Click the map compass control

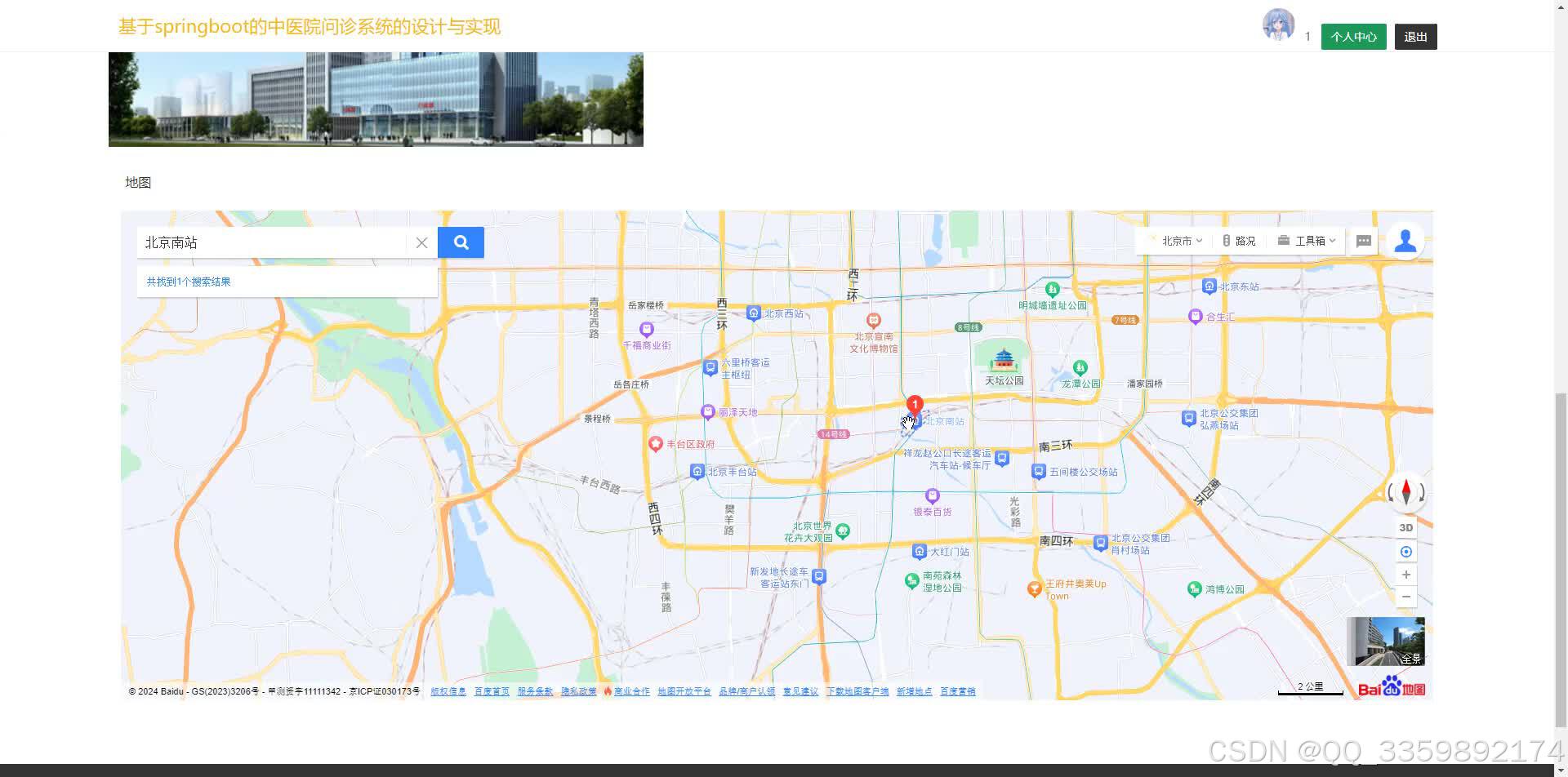pos(1406,492)
